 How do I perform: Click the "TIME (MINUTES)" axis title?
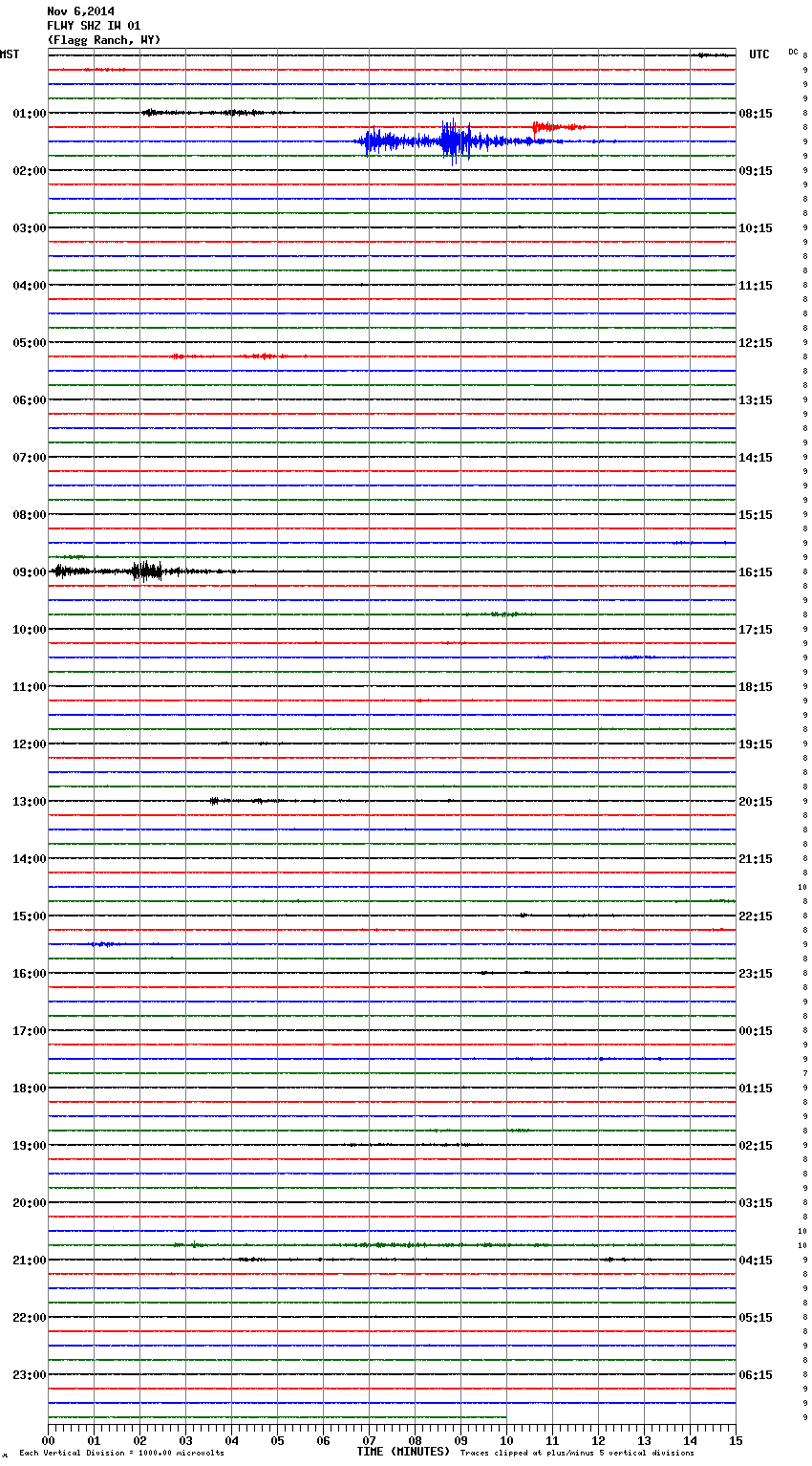(x=403, y=1452)
